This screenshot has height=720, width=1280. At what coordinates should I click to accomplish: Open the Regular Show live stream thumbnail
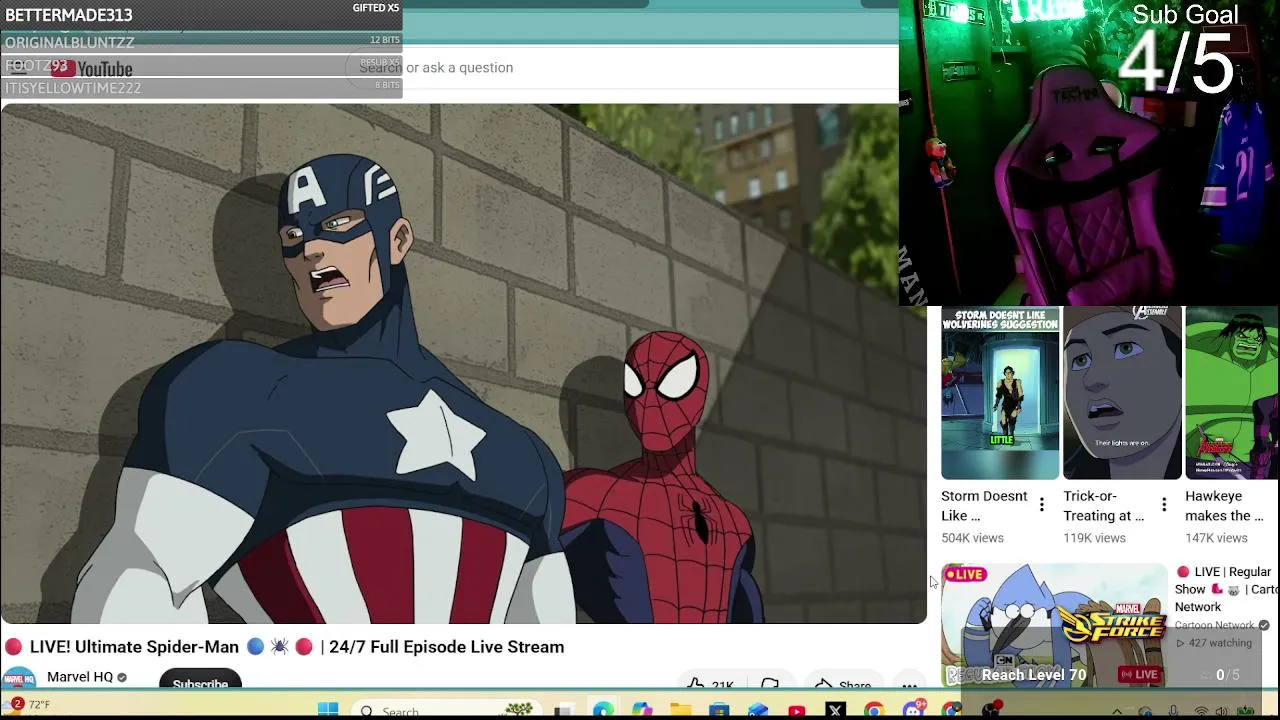click(x=1054, y=625)
